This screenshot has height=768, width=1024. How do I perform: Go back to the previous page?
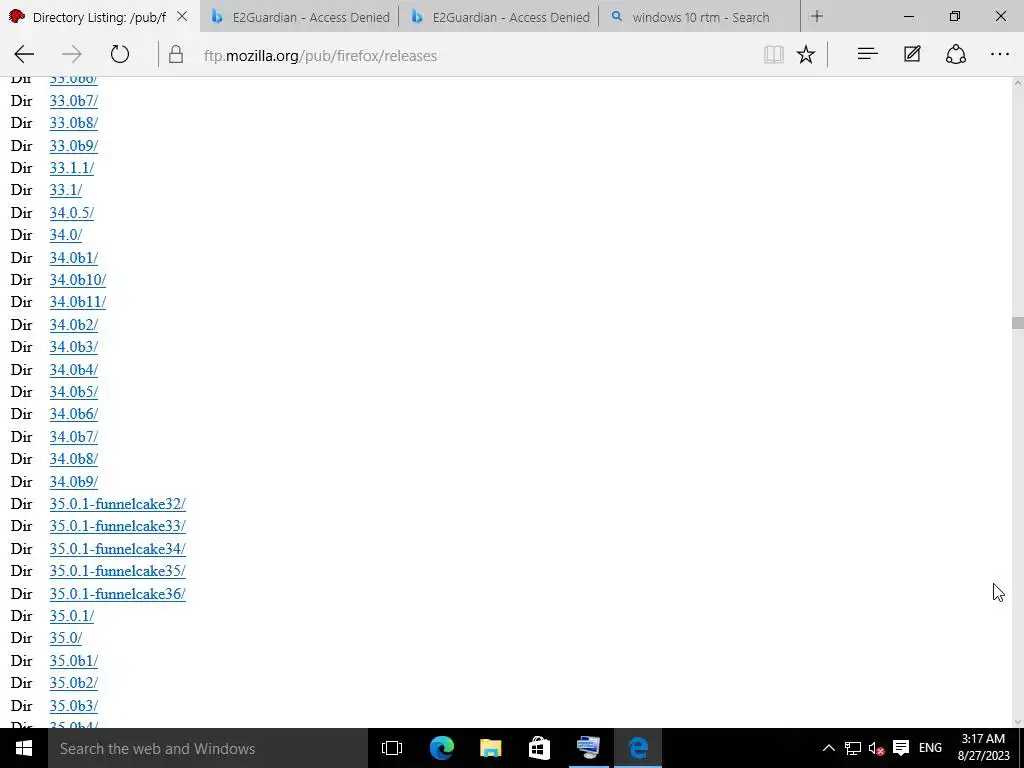click(24, 54)
